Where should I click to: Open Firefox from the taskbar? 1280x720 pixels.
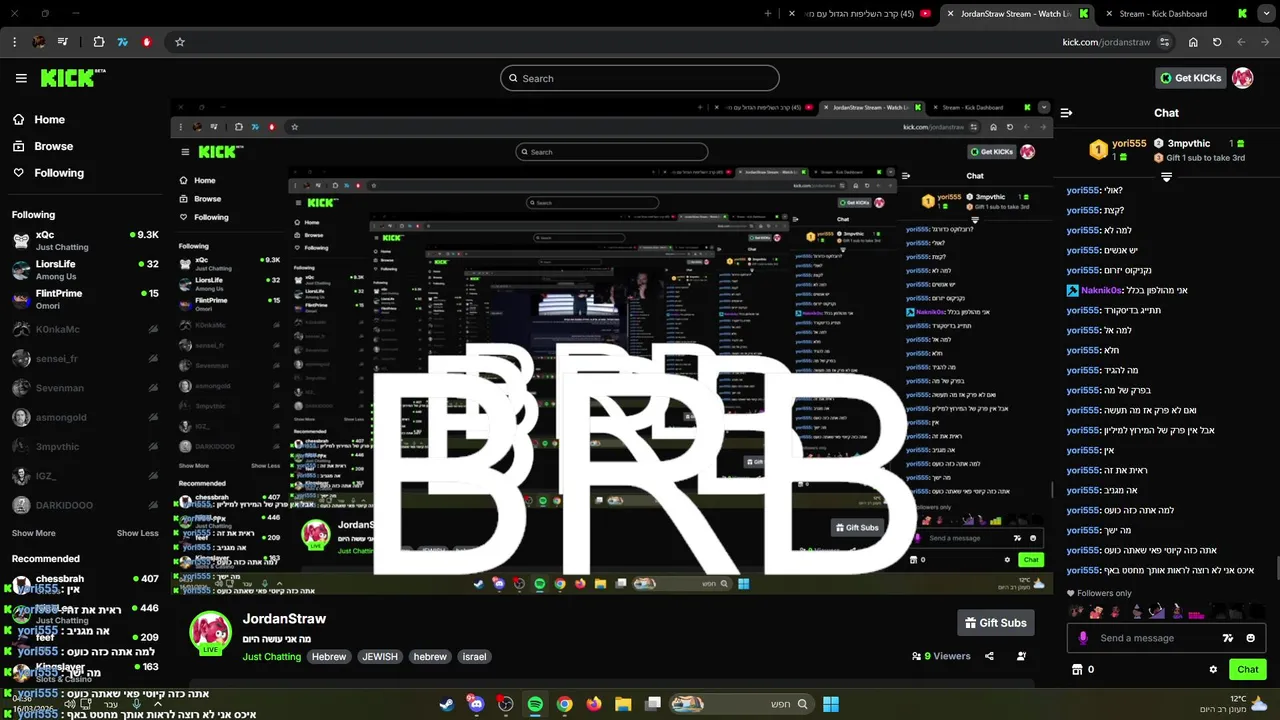point(594,704)
